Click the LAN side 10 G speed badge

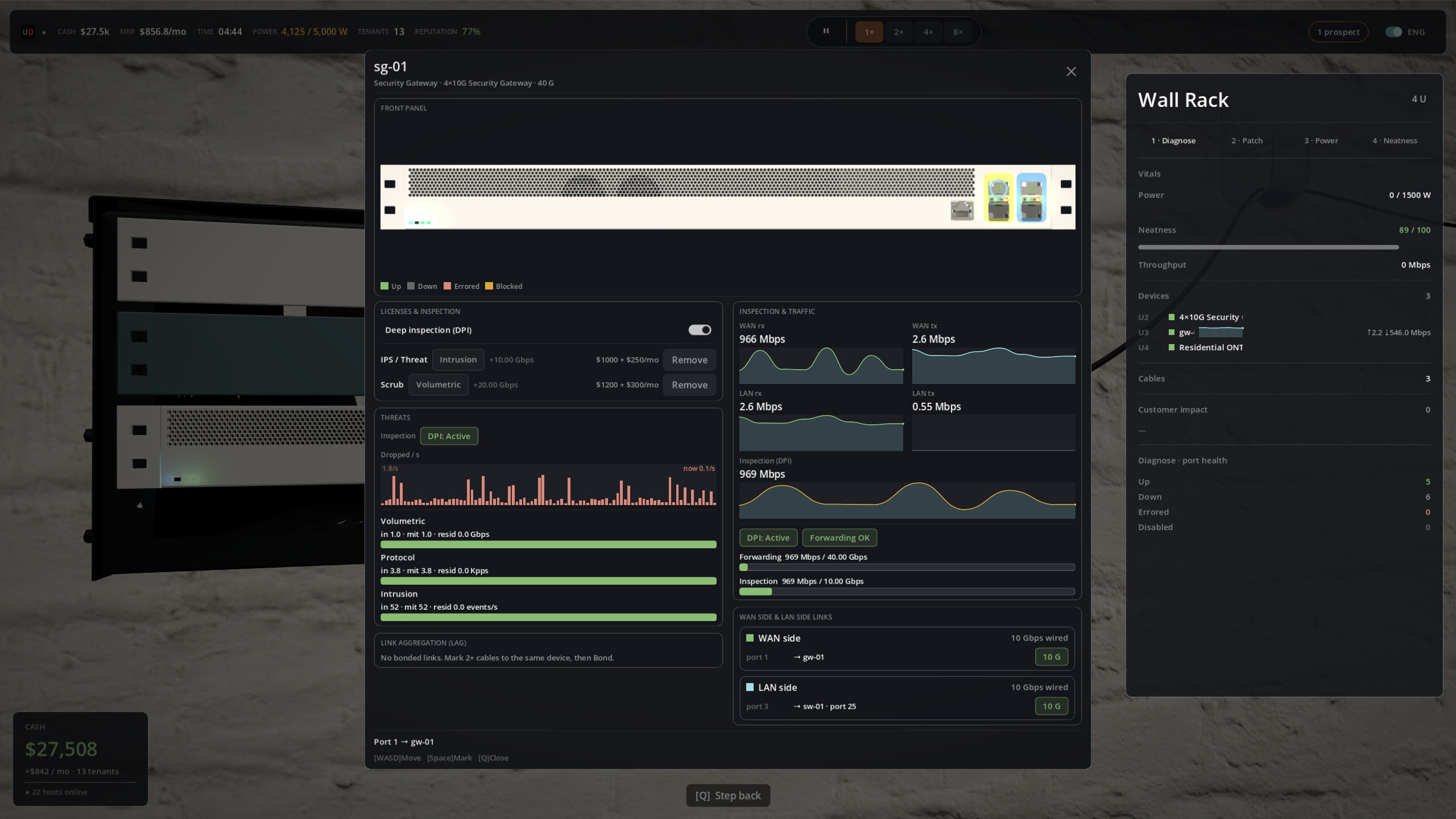click(x=1051, y=706)
